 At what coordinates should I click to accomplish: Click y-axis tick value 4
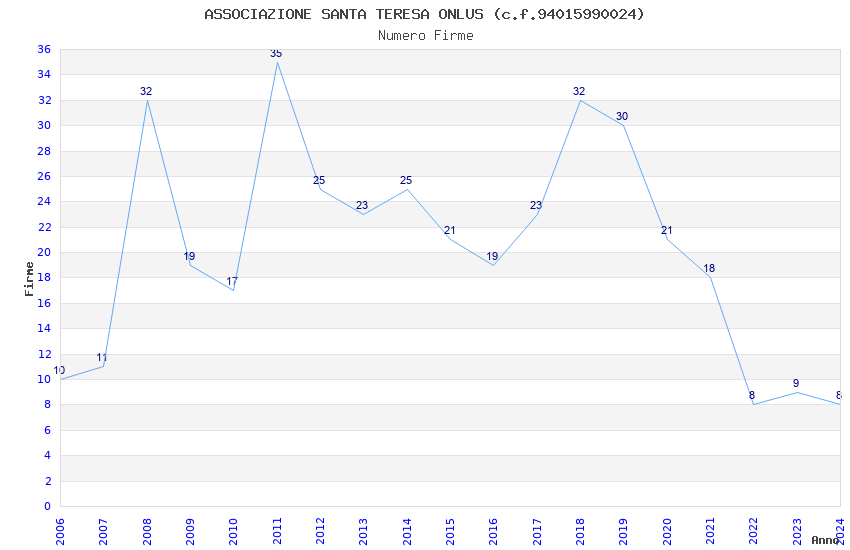(47, 456)
